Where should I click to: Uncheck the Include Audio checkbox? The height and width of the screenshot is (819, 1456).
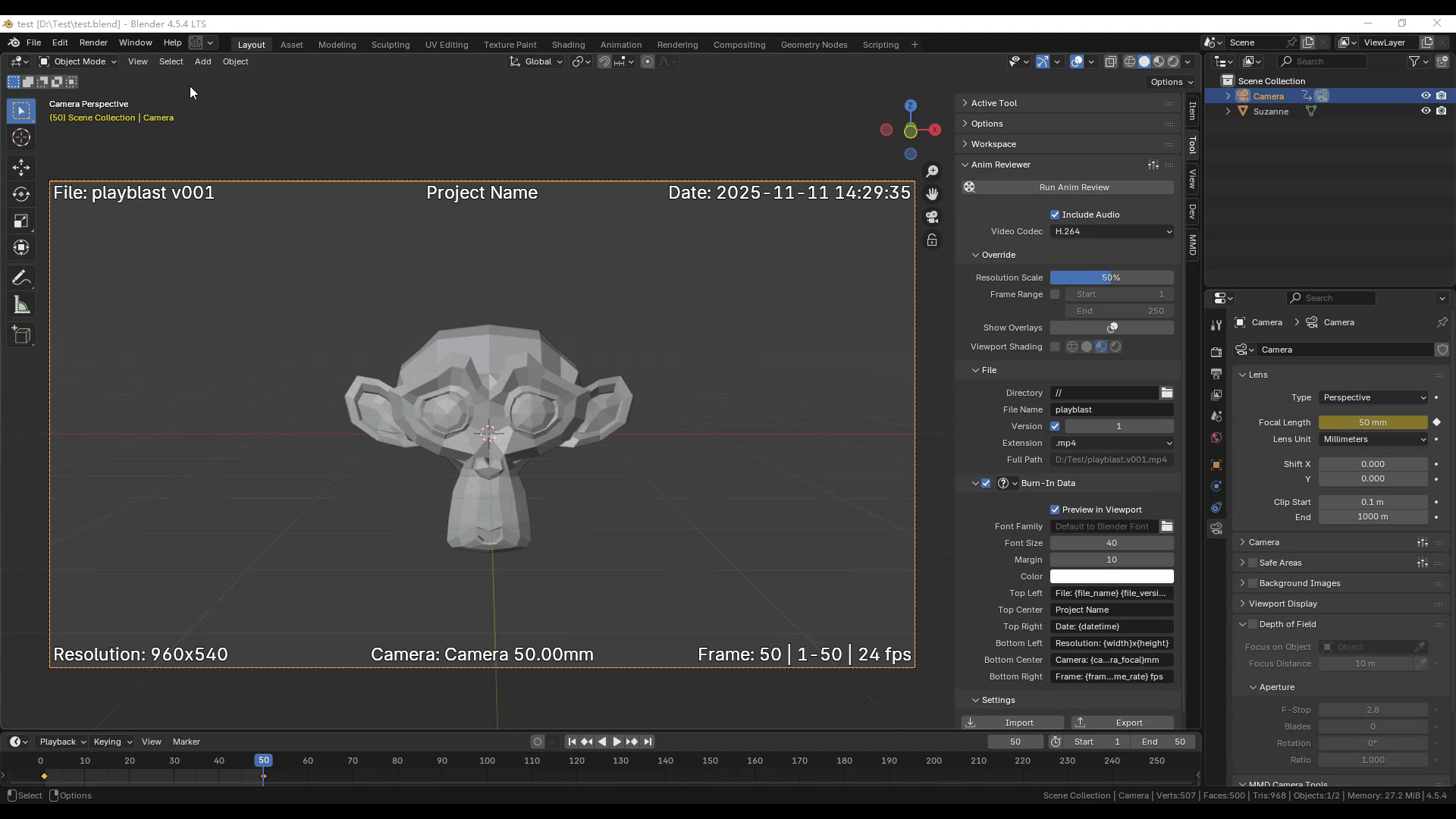[x=1055, y=215]
